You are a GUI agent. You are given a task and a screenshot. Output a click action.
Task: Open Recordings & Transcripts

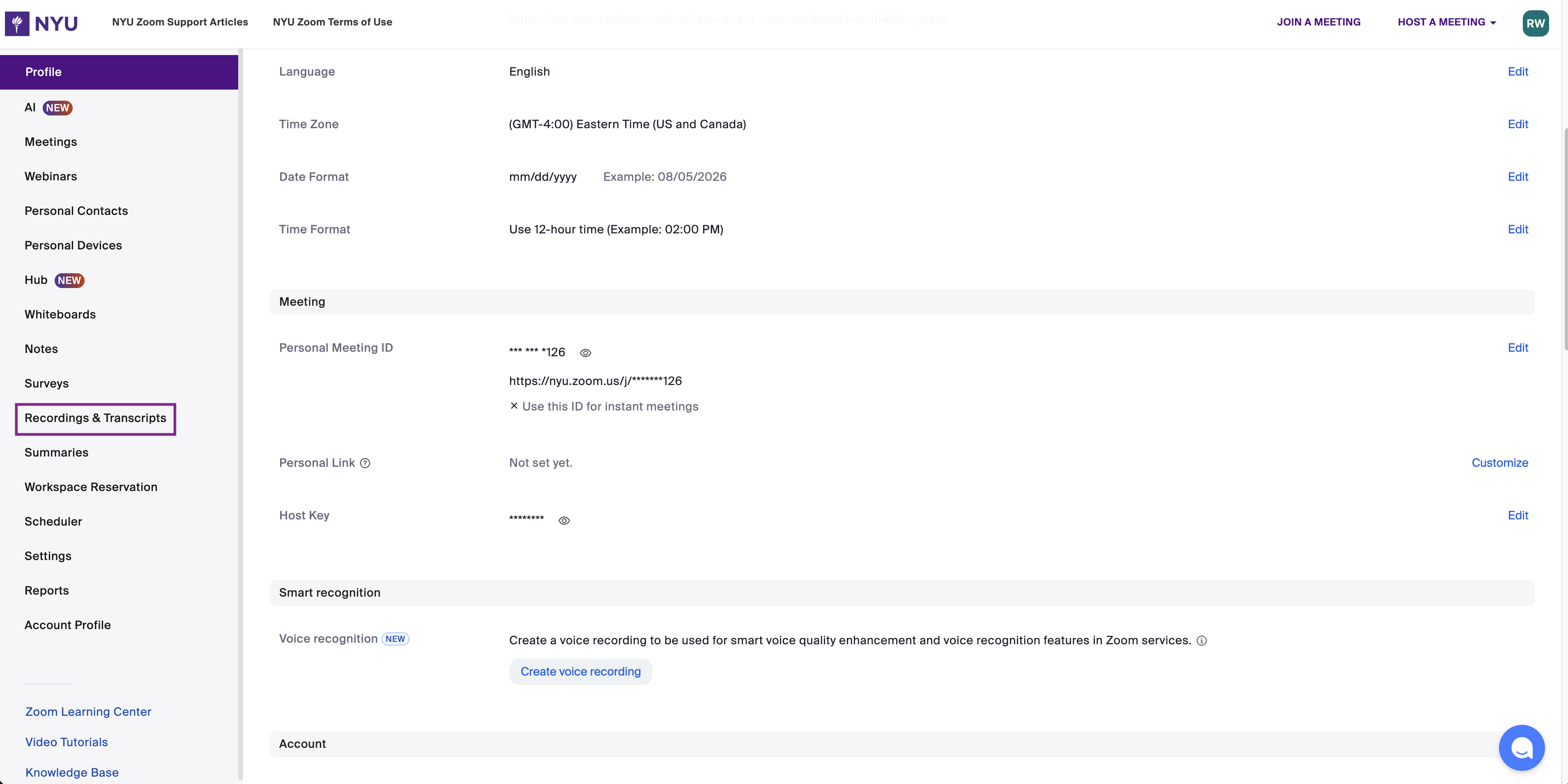[96, 418]
